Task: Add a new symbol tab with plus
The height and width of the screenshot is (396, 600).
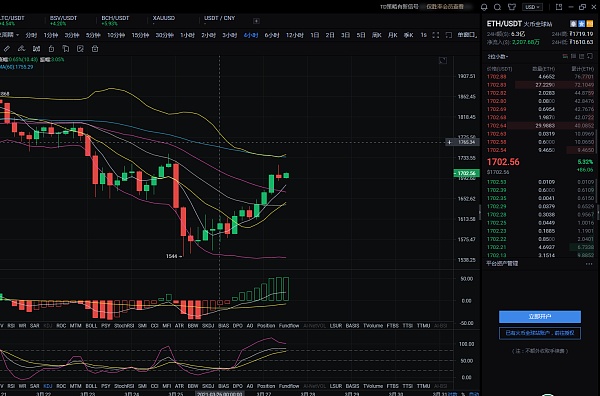Action: coord(256,21)
